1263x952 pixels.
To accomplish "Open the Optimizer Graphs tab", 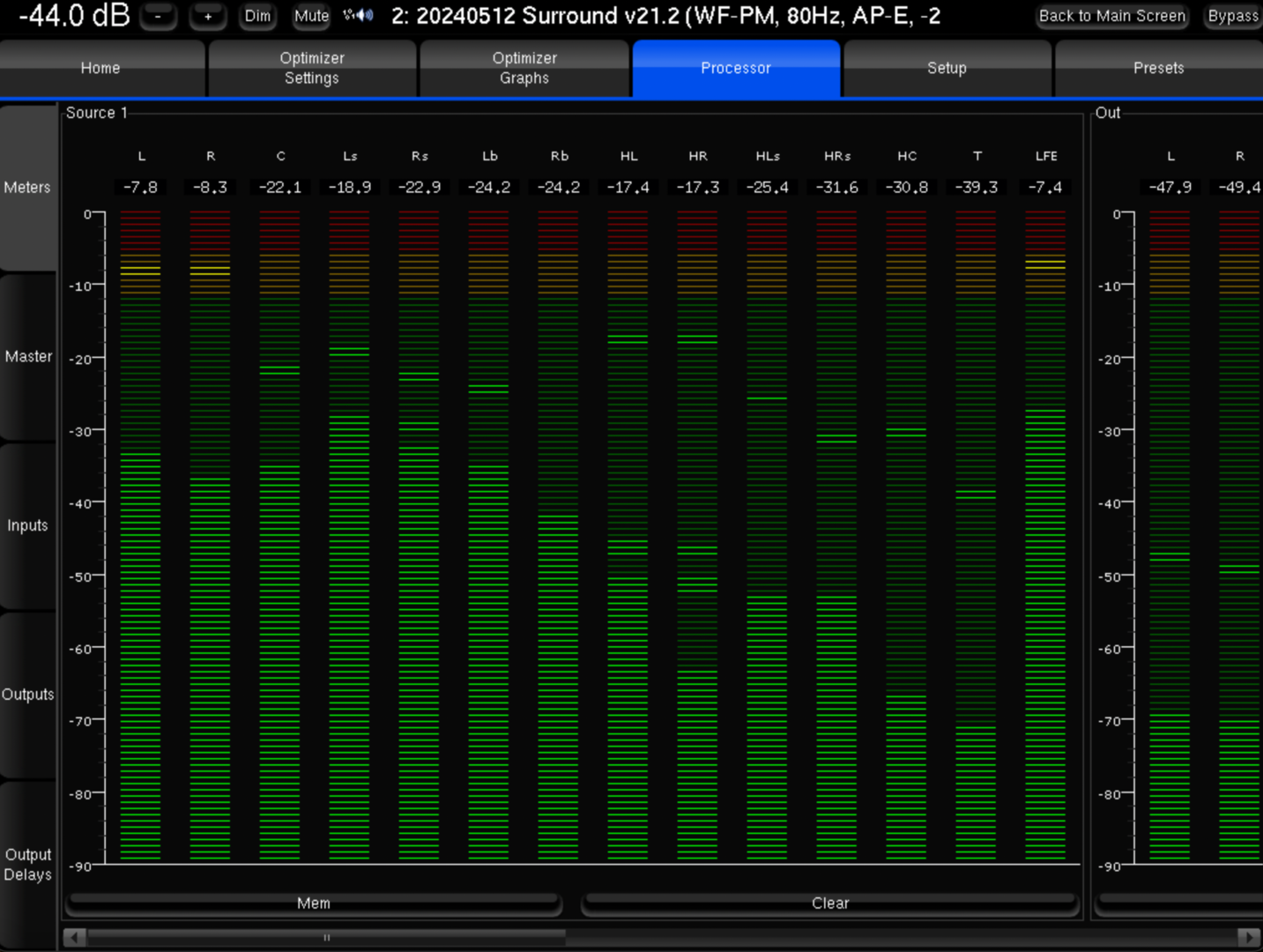I will [x=524, y=69].
